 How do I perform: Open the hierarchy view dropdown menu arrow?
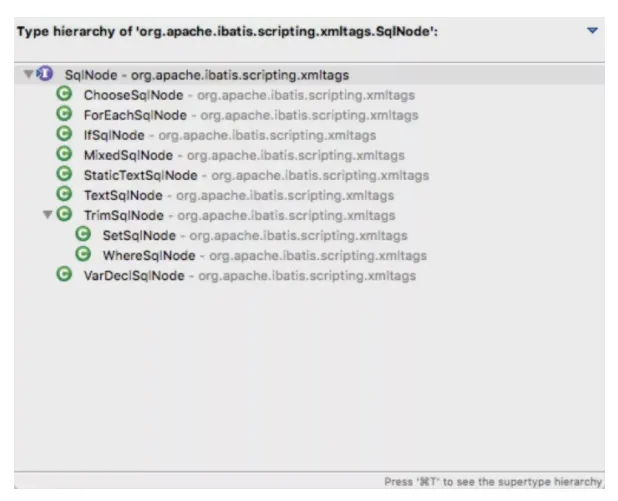tap(592, 30)
